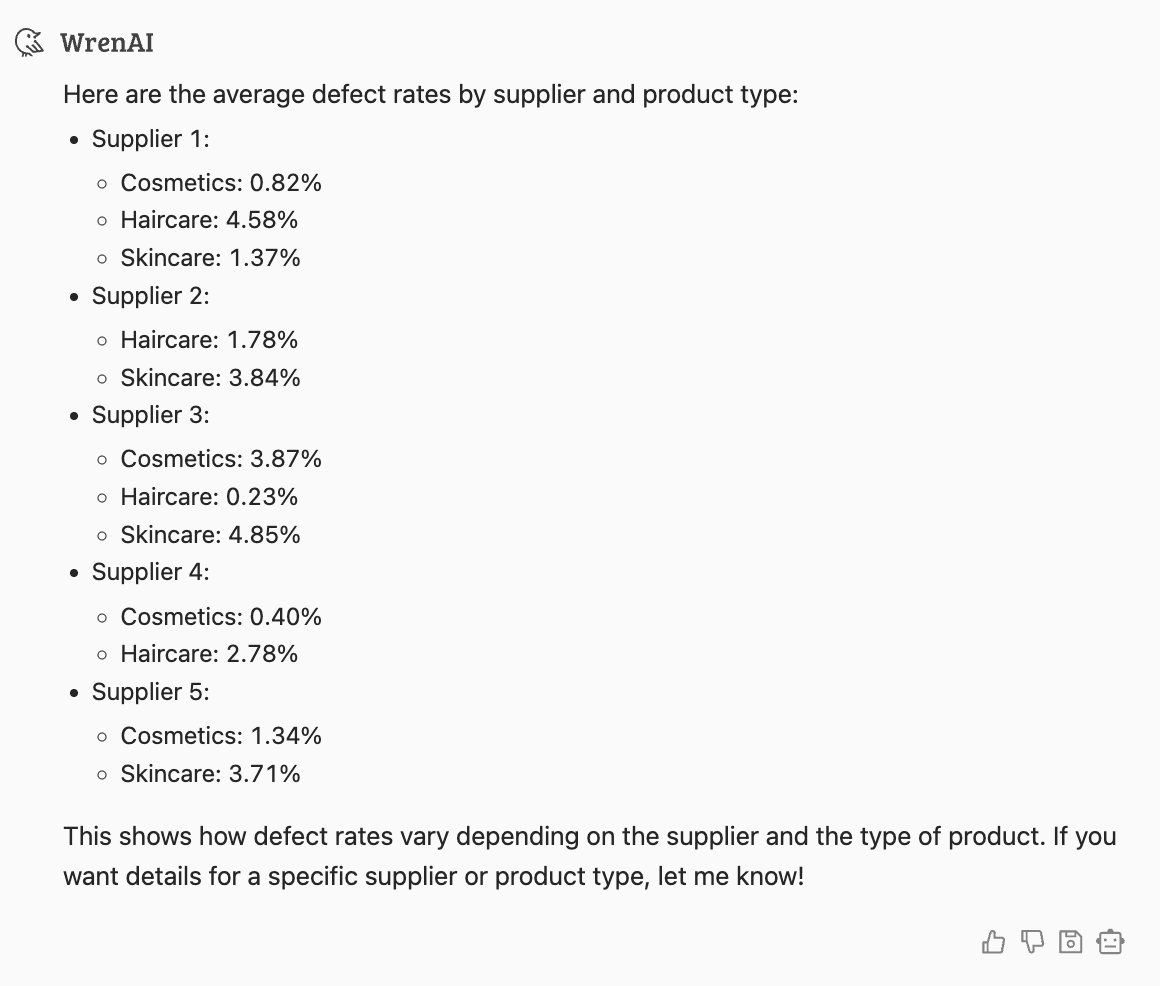This screenshot has height=986, width=1160.
Task: Click the floppy disk save icon
Action: click(x=1071, y=942)
